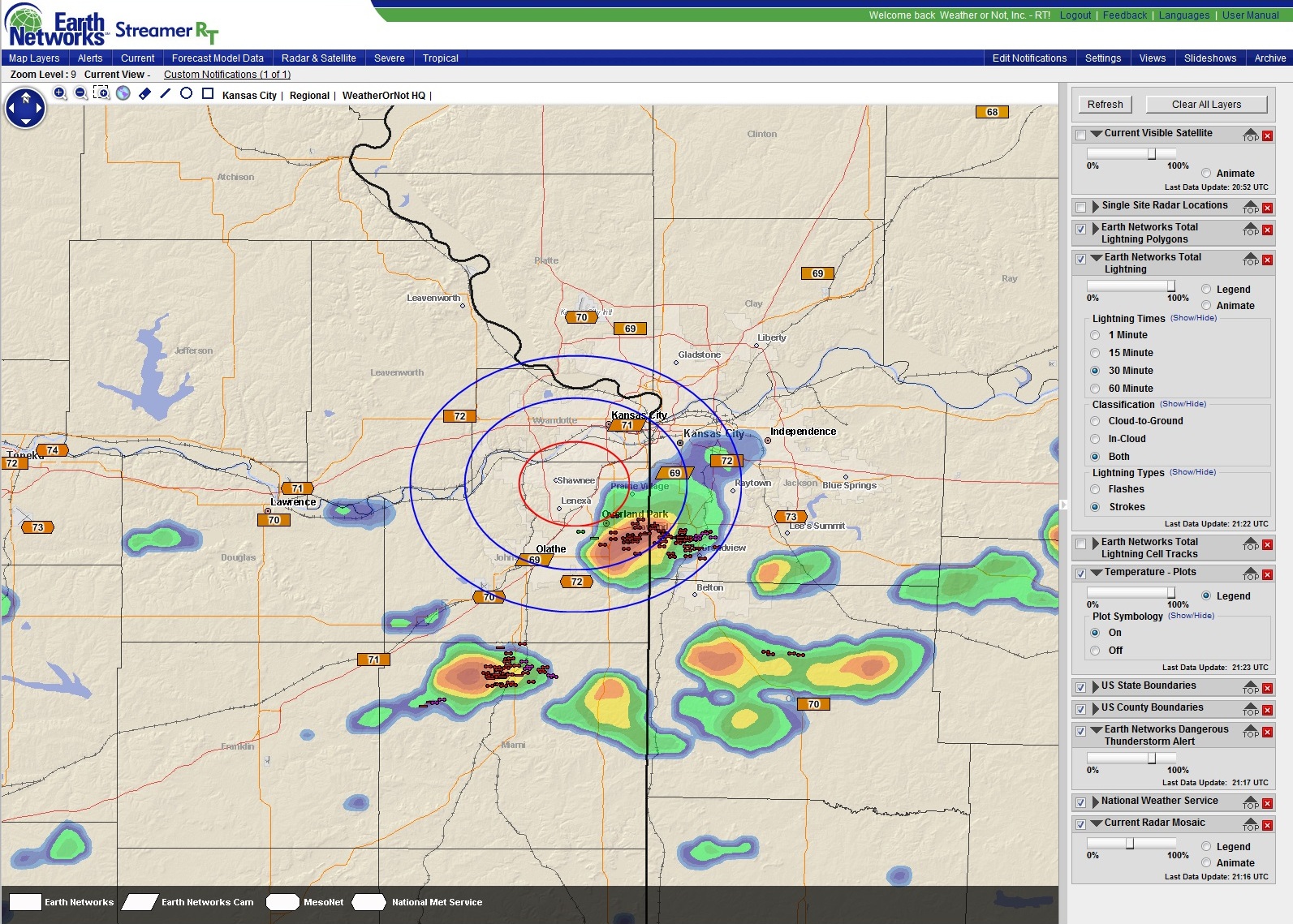Select the 60 Minute lightning time
Viewport: 1293px width, 924px height.
pos(1095,389)
